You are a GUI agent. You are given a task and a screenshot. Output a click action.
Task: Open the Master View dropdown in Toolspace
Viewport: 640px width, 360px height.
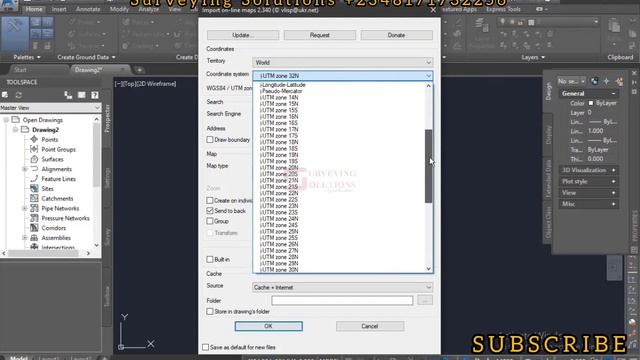coord(51,108)
